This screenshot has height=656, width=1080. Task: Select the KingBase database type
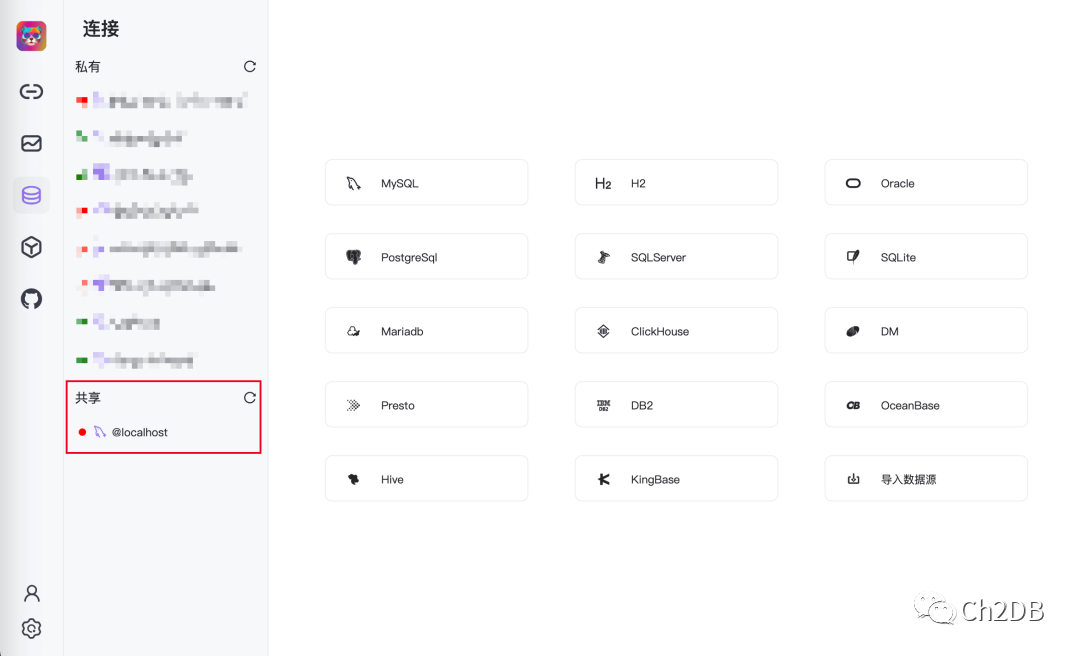(x=676, y=479)
